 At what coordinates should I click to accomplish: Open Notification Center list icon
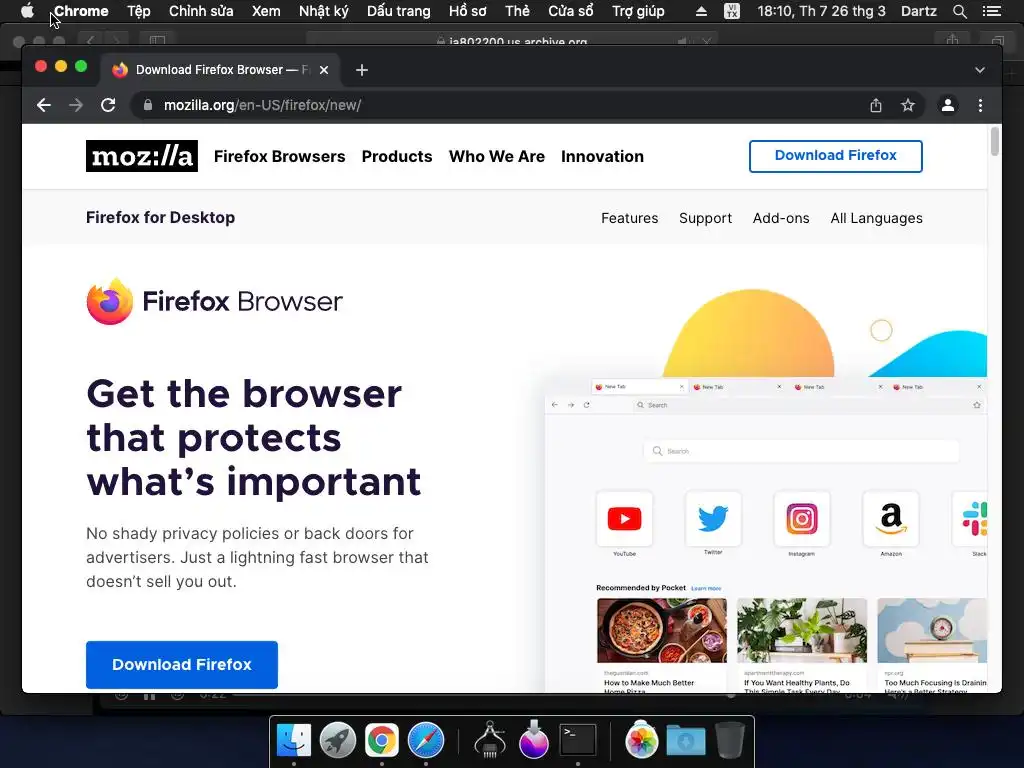(x=991, y=11)
